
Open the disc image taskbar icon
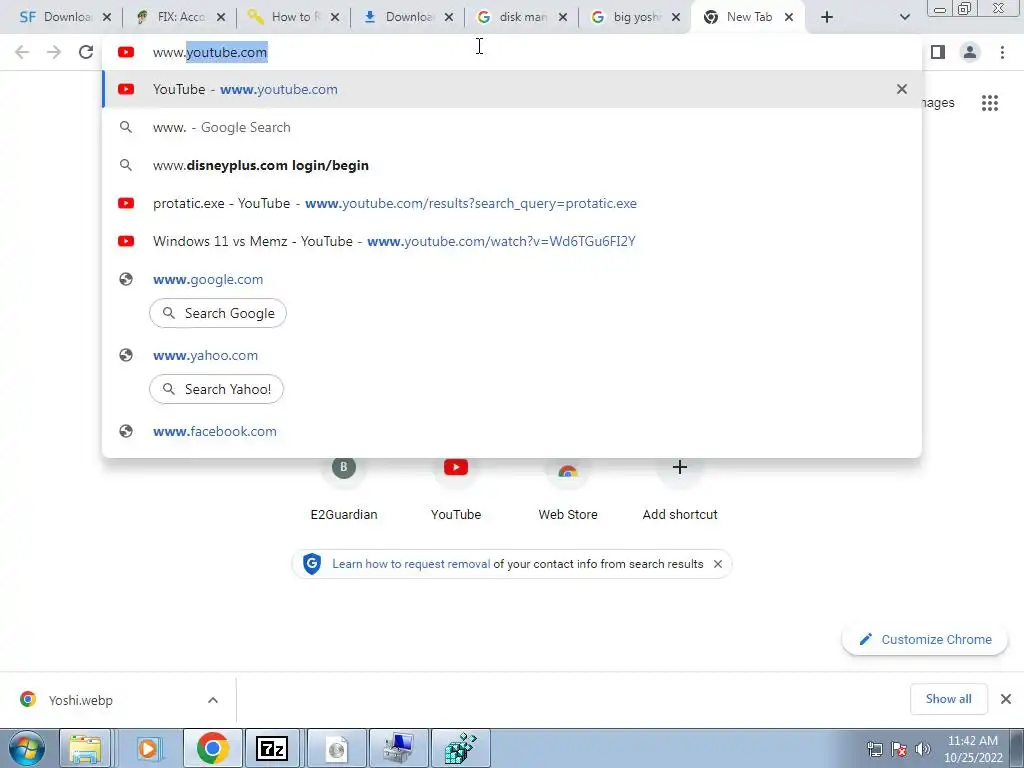[x=336, y=748]
